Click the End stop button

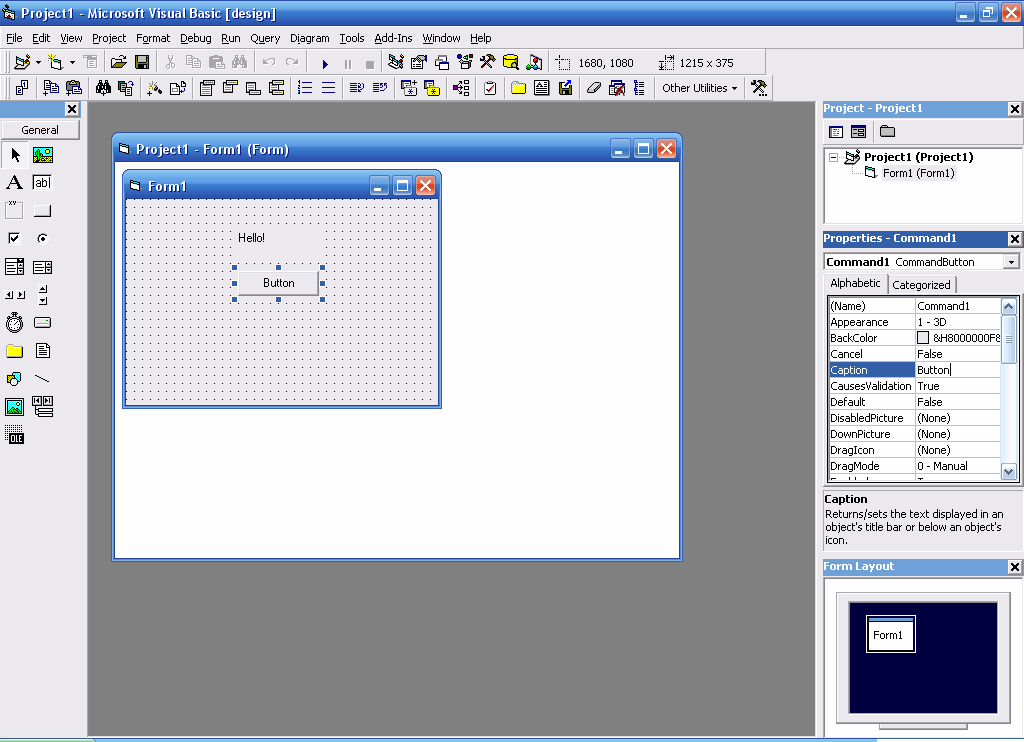pos(370,63)
